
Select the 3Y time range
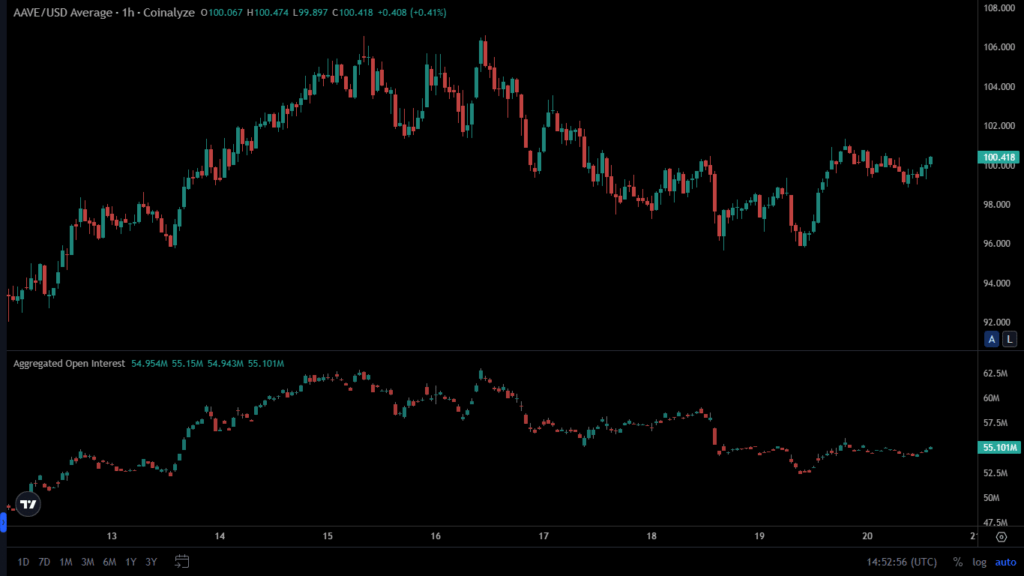(x=151, y=561)
